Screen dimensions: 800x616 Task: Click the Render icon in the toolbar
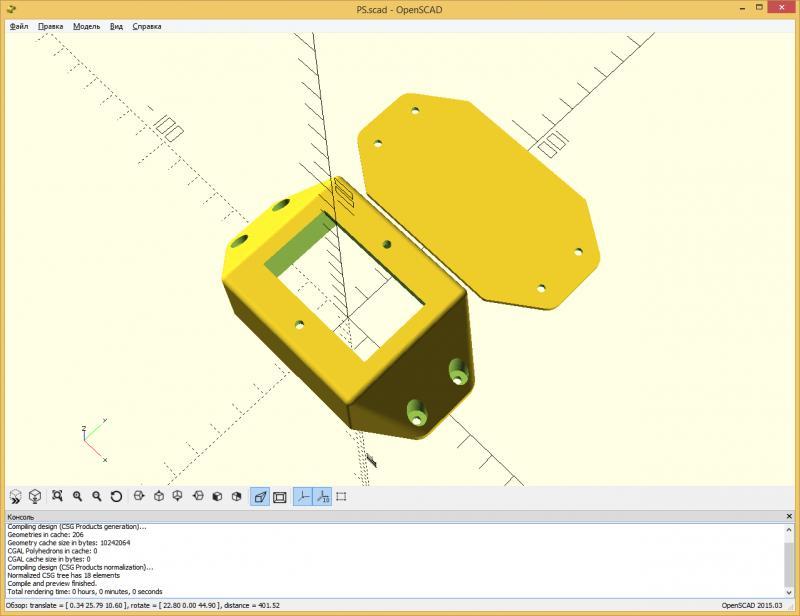tap(35, 496)
